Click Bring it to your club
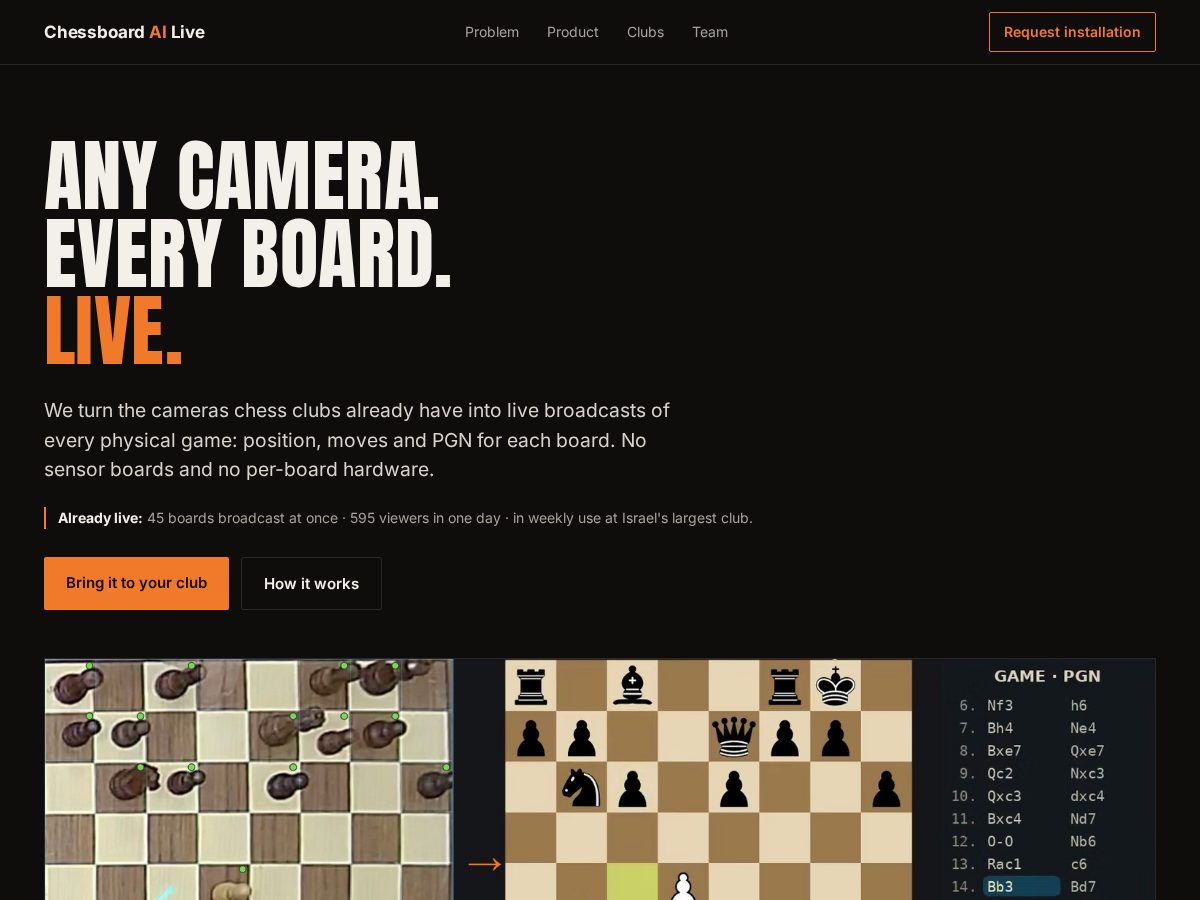Viewport: 1200px width, 900px height. coord(136,583)
